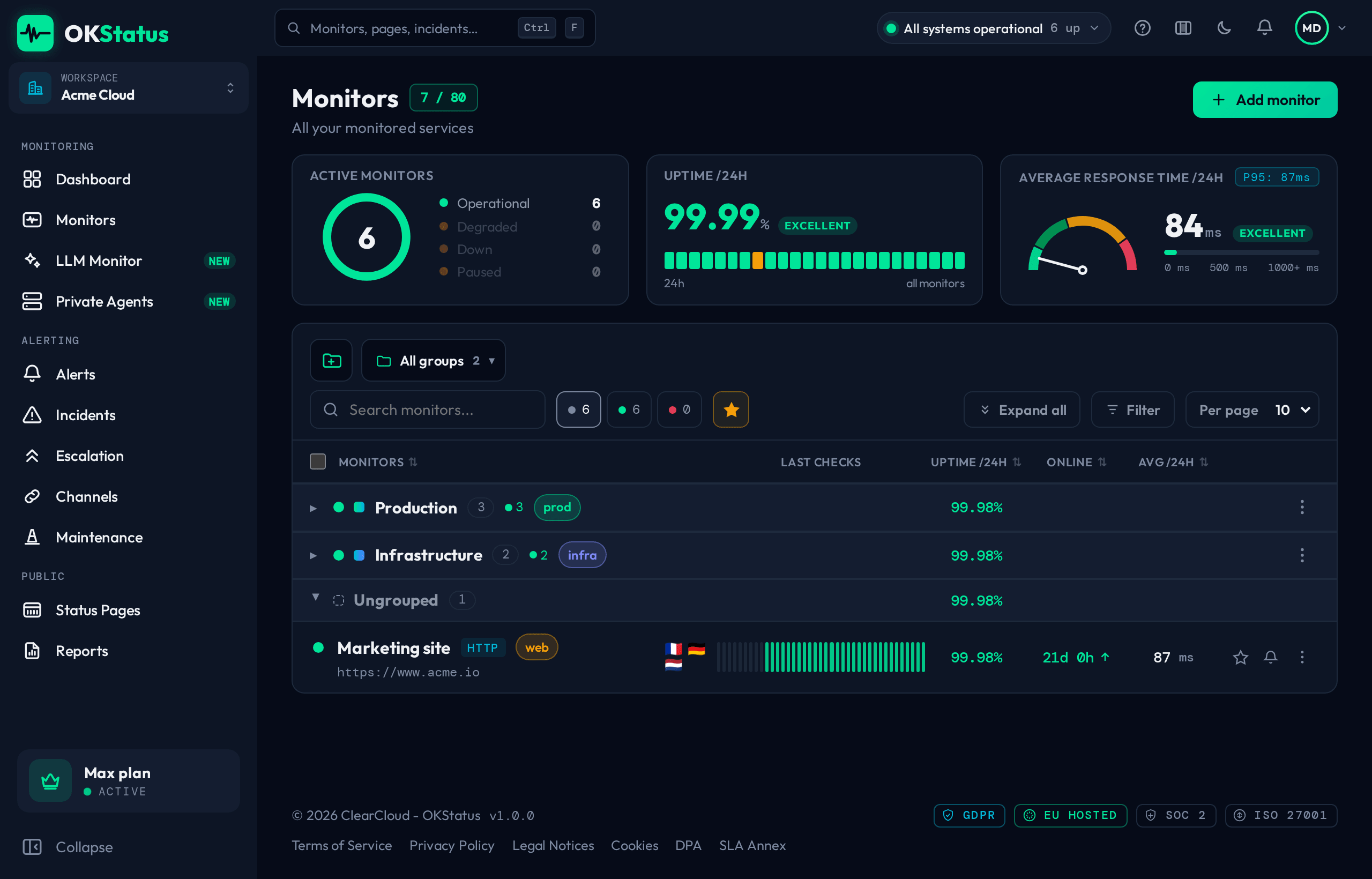Sort by MONITORS column header
Image resolution: width=1372 pixels, height=879 pixels.
pyautogui.click(x=378, y=462)
